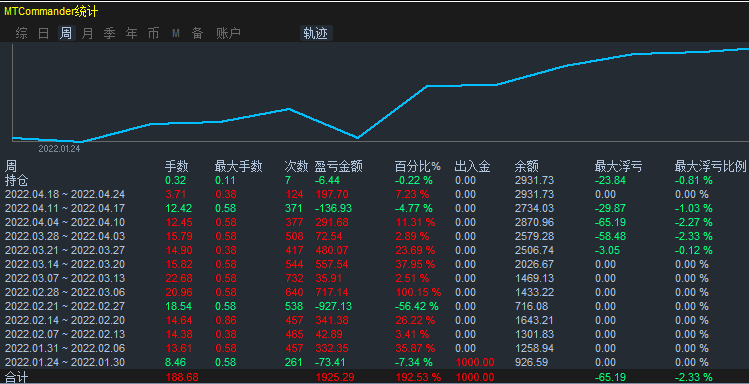This screenshot has height=384, width=749.
Task: Click the 盈亏金额 column header
Action: (x=339, y=166)
